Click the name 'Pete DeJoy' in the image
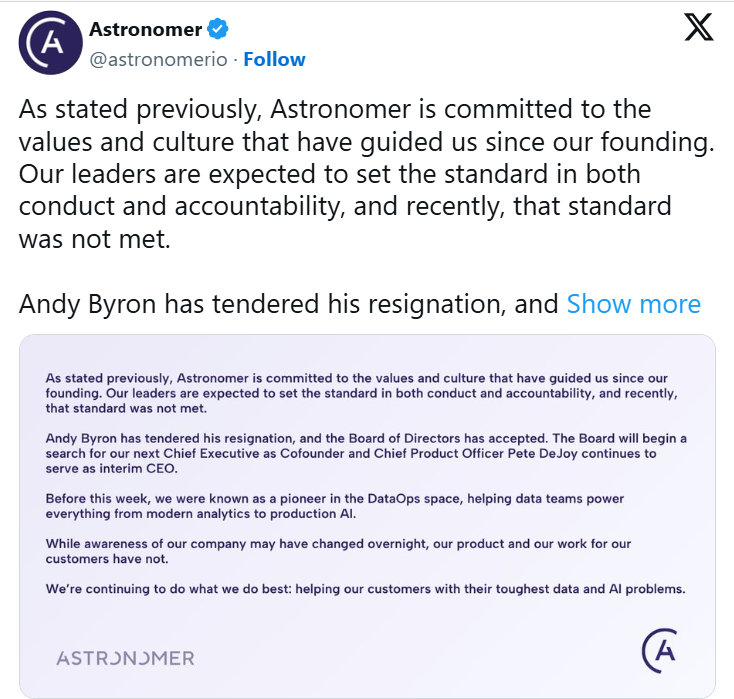This screenshot has height=699, width=734. point(577,453)
